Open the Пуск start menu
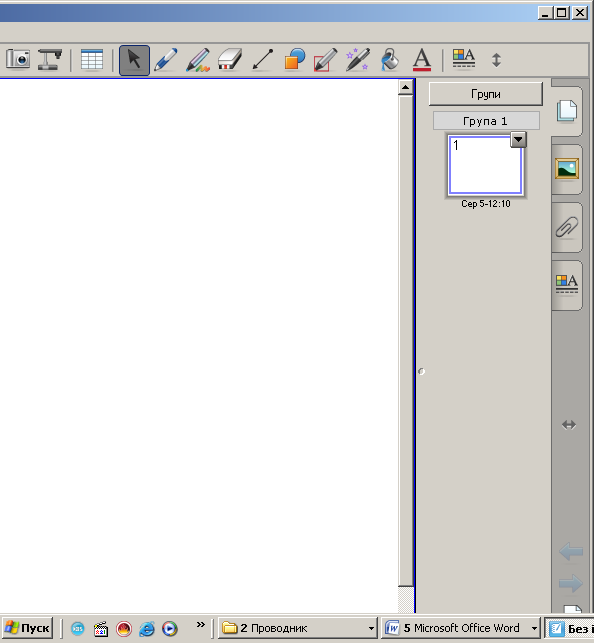Image resolution: width=594 pixels, height=643 pixels. tap(27, 628)
